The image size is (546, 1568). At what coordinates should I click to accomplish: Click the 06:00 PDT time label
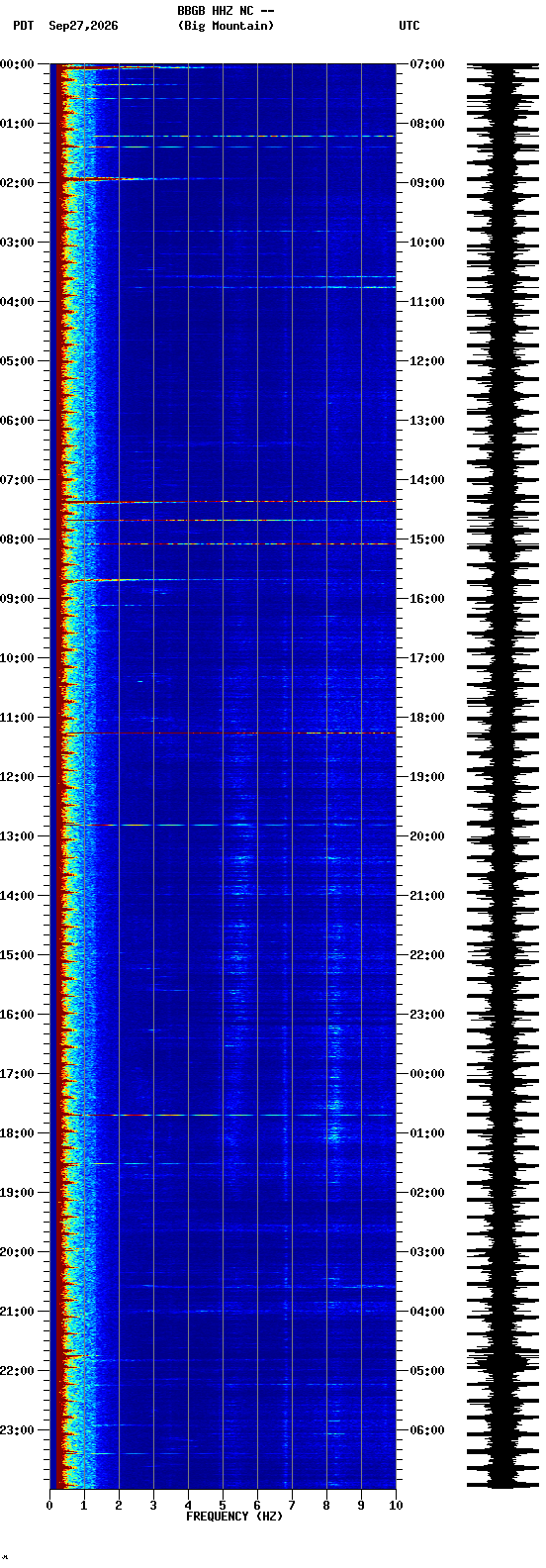coord(18,421)
